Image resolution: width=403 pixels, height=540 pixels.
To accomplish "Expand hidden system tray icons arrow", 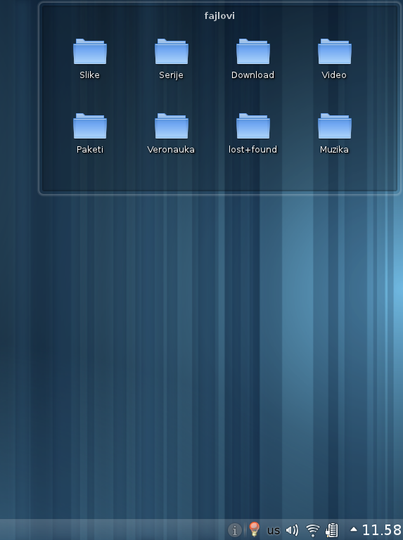I will click(x=353, y=529).
